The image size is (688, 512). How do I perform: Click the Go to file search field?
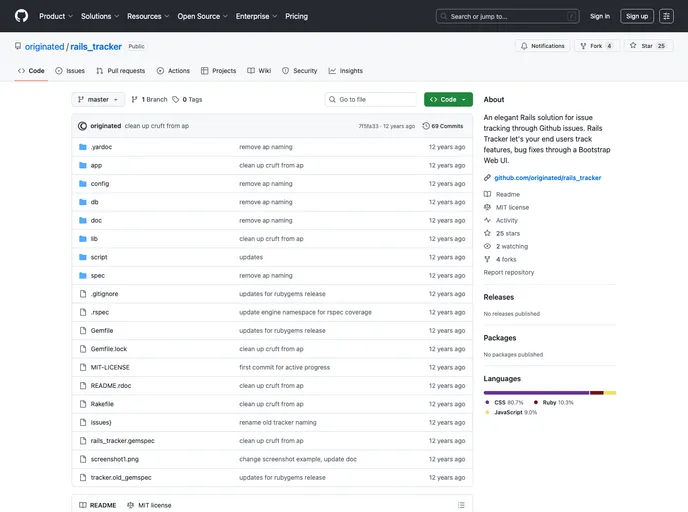pos(371,100)
